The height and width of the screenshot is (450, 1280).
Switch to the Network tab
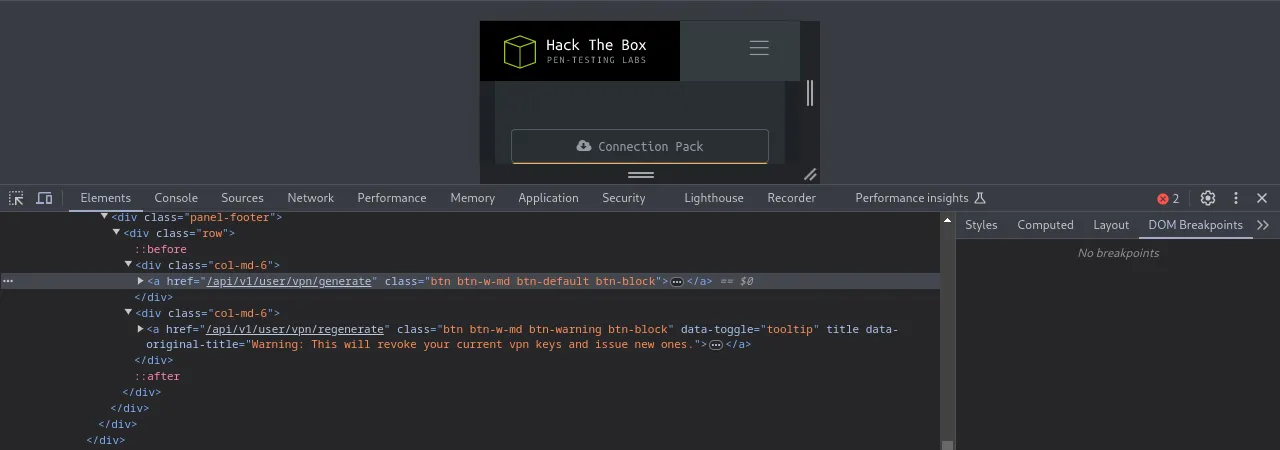click(310, 198)
